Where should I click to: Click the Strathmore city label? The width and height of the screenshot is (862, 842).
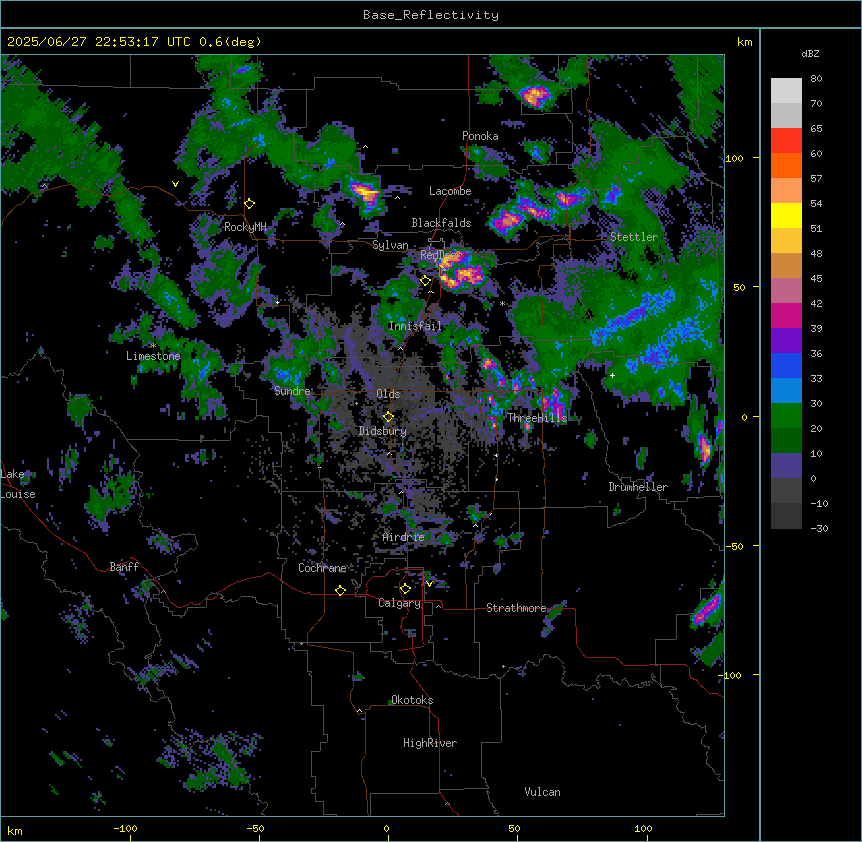[516, 608]
